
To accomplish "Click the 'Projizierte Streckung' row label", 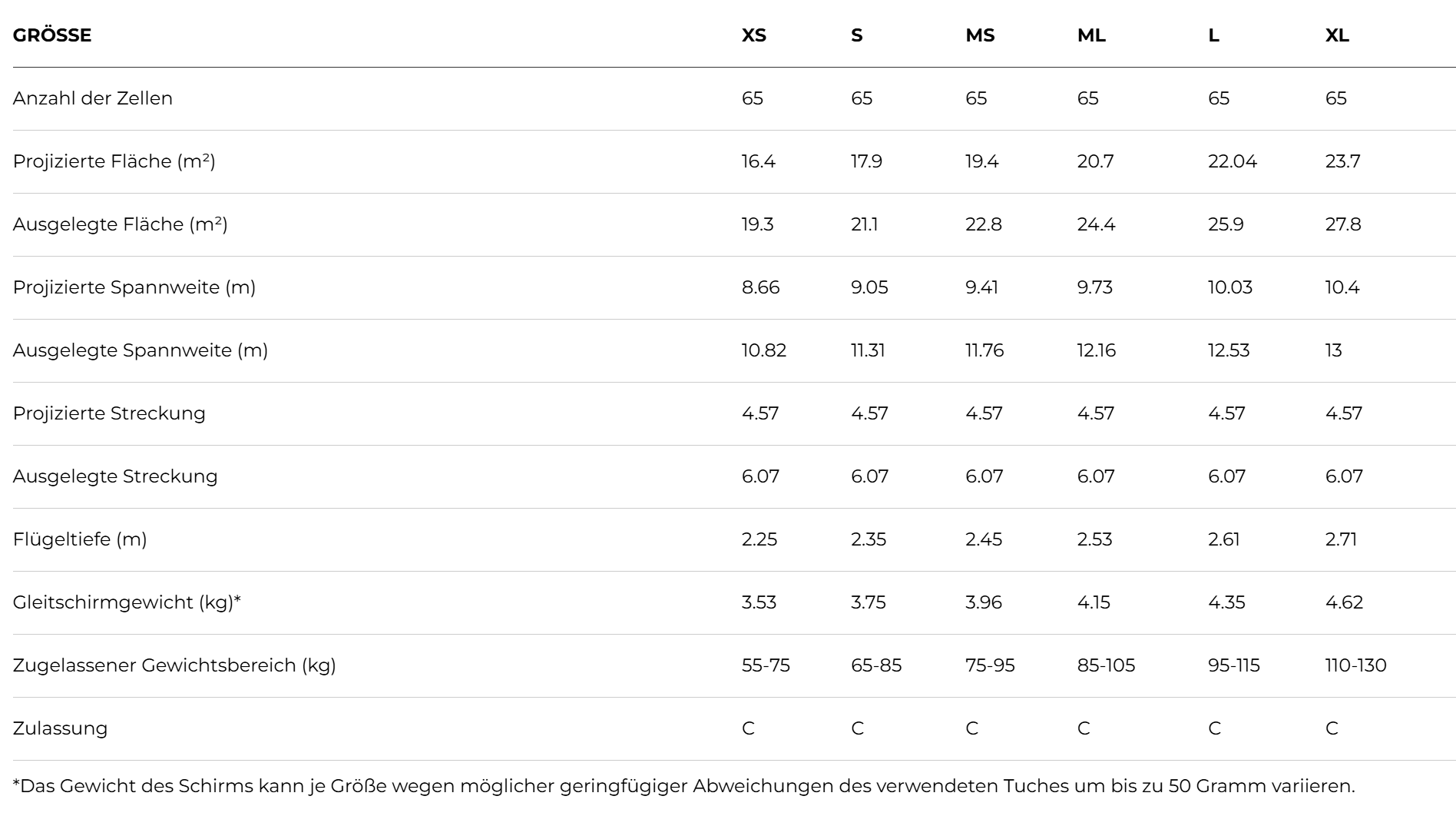I will 109,413.
